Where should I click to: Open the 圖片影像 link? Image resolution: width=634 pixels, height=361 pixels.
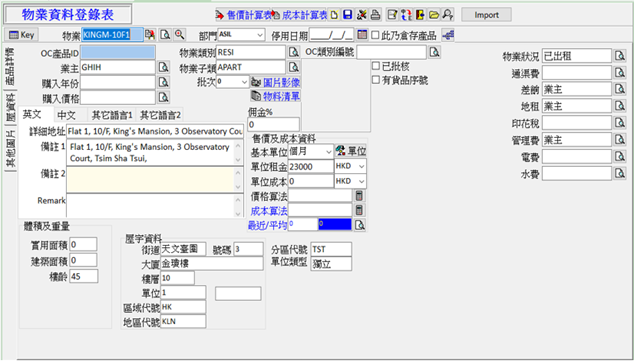pos(276,82)
